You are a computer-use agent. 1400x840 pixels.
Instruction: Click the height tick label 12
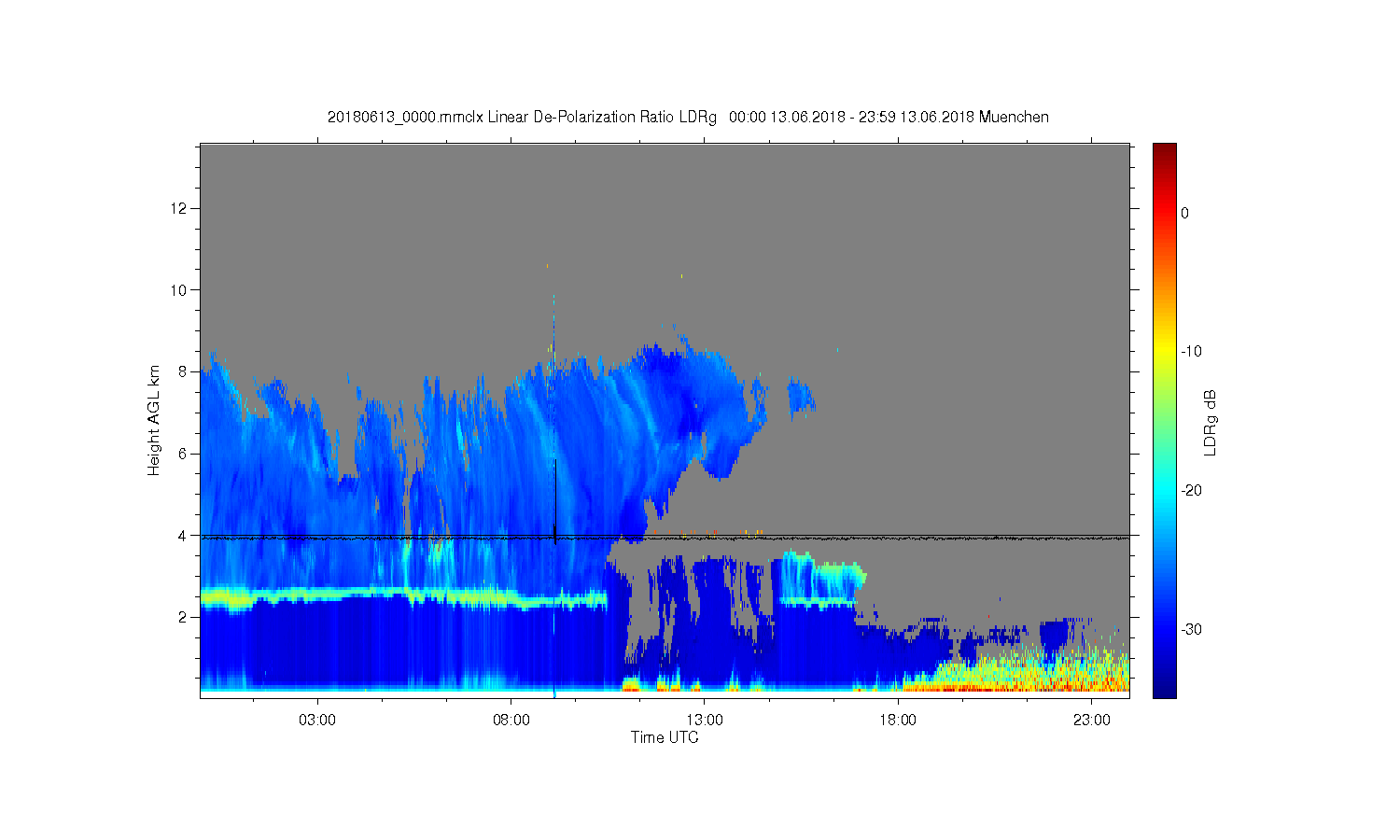[x=180, y=208]
